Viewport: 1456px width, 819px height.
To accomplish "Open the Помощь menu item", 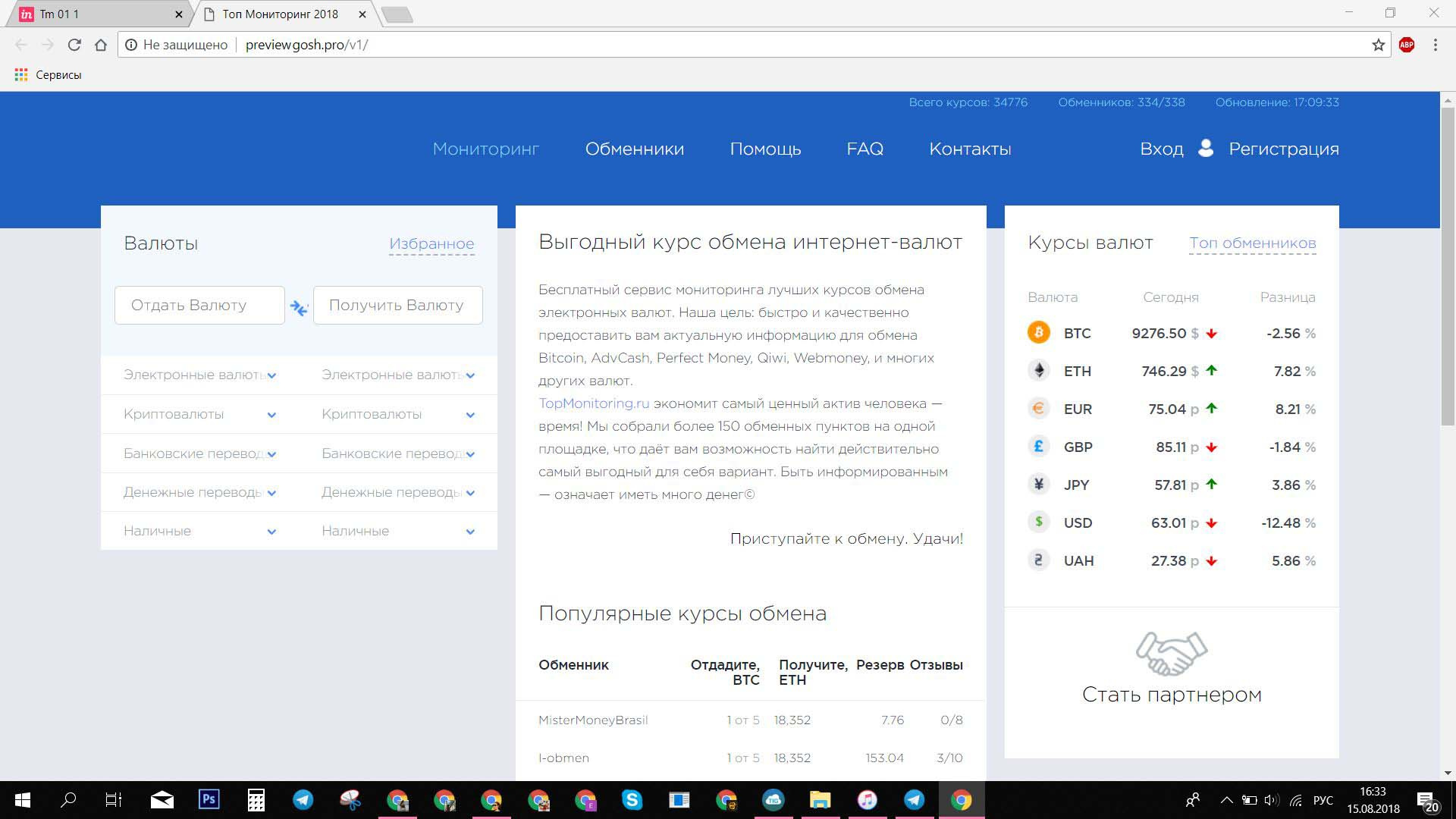I will click(x=765, y=149).
